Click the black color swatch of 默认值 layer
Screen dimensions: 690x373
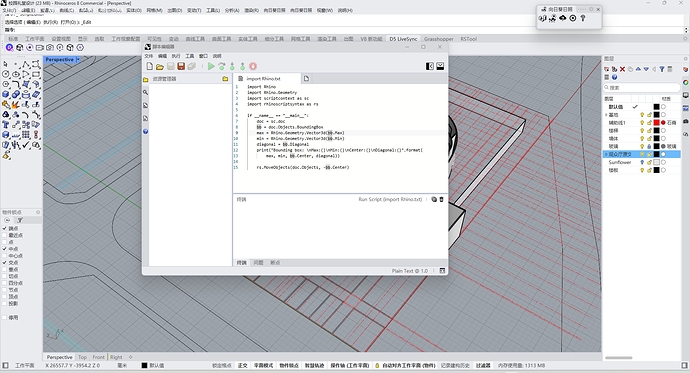657,107
